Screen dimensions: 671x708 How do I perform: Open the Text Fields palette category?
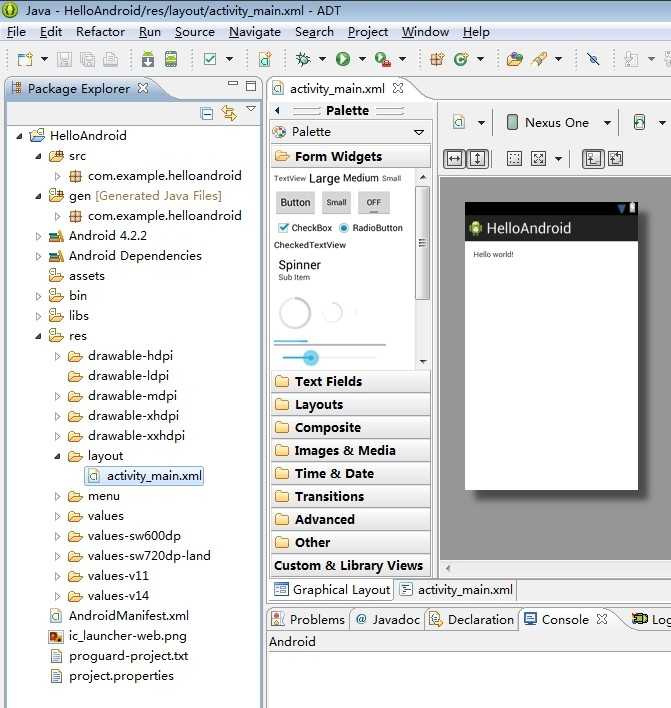coord(351,382)
